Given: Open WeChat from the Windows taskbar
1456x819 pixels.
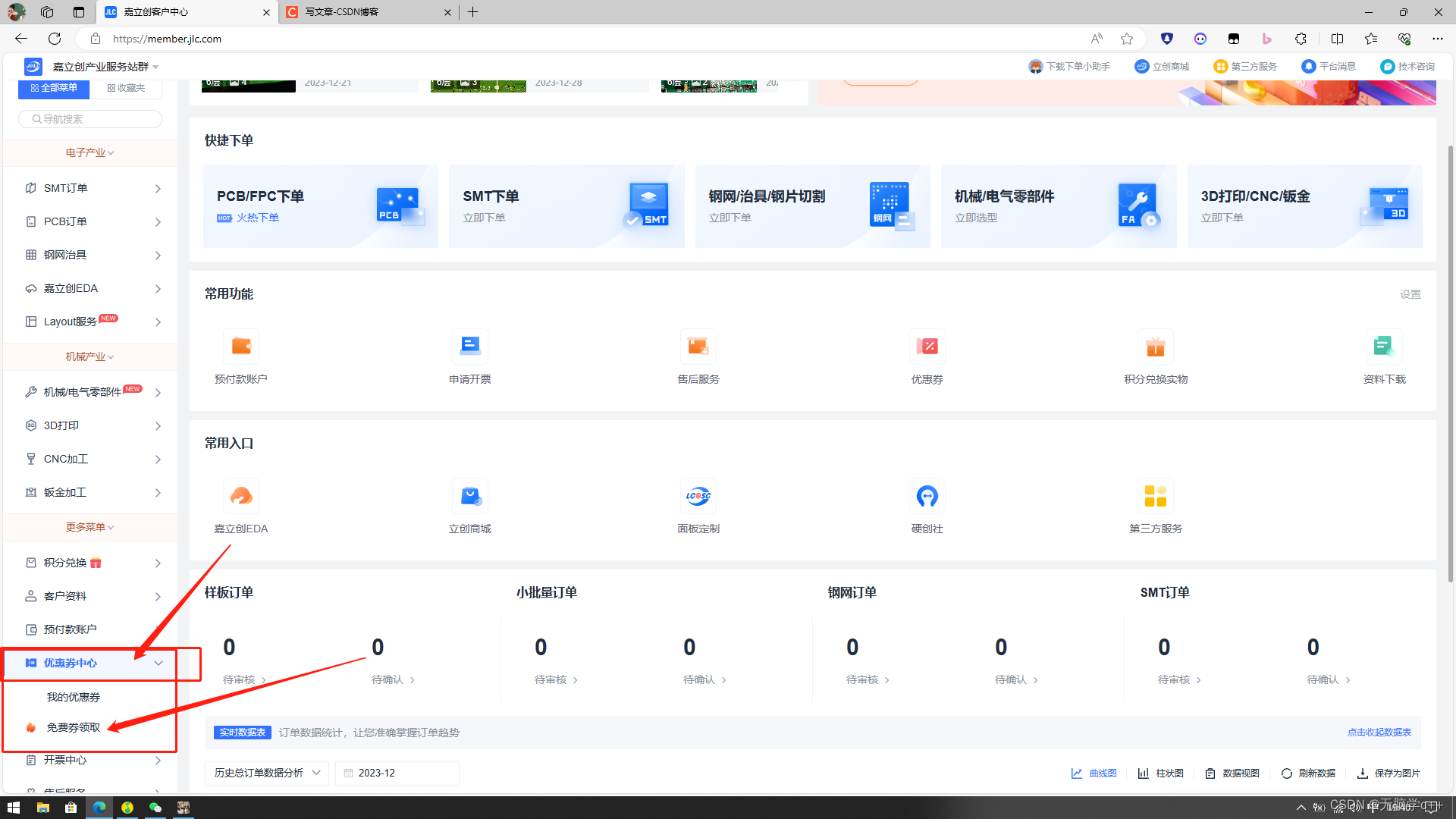Looking at the screenshot, I should [155, 808].
